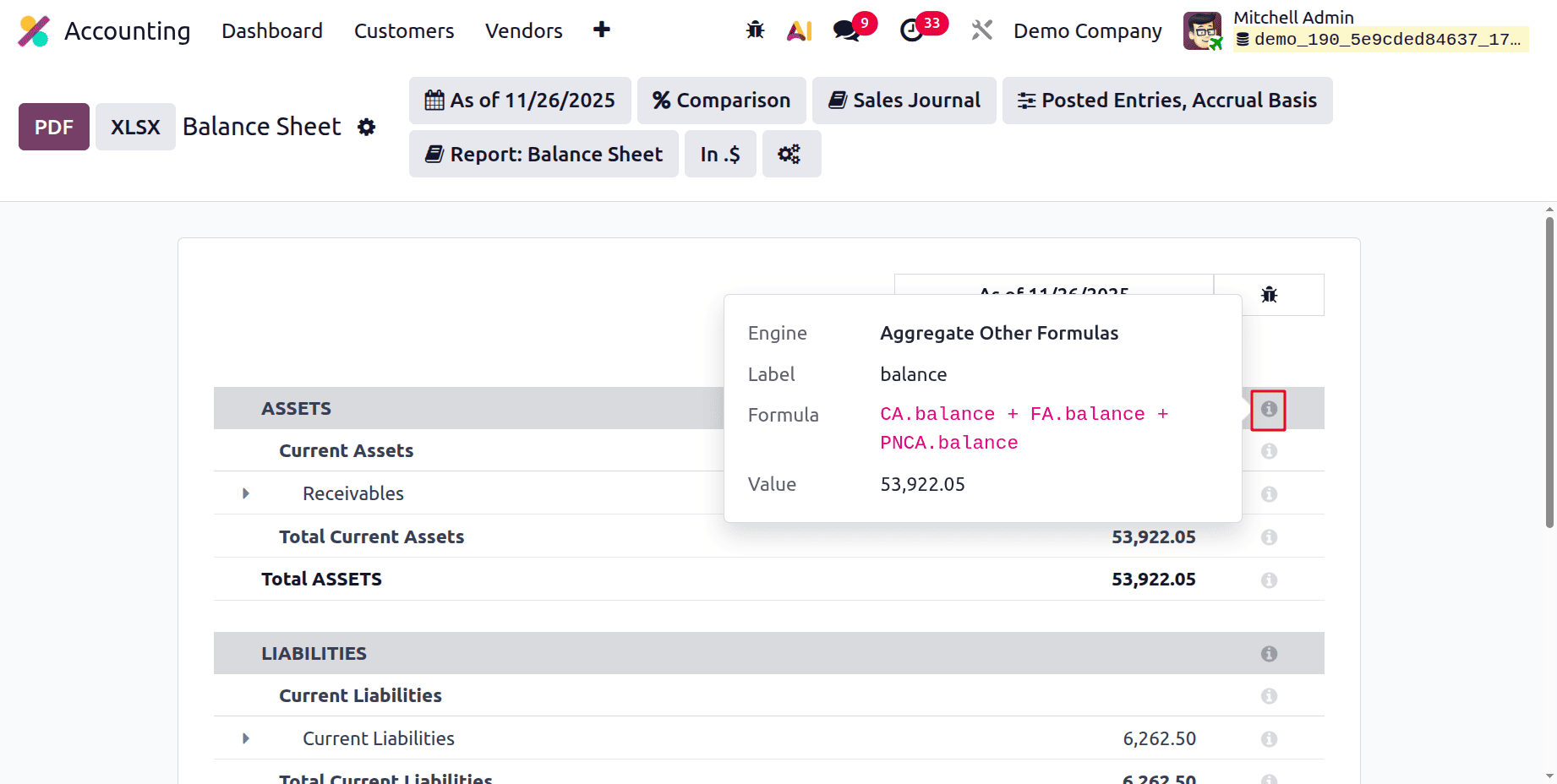1557x784 pixels.
Task: Click the info icon on LIABILITIES row
Action: [1269, 654]
